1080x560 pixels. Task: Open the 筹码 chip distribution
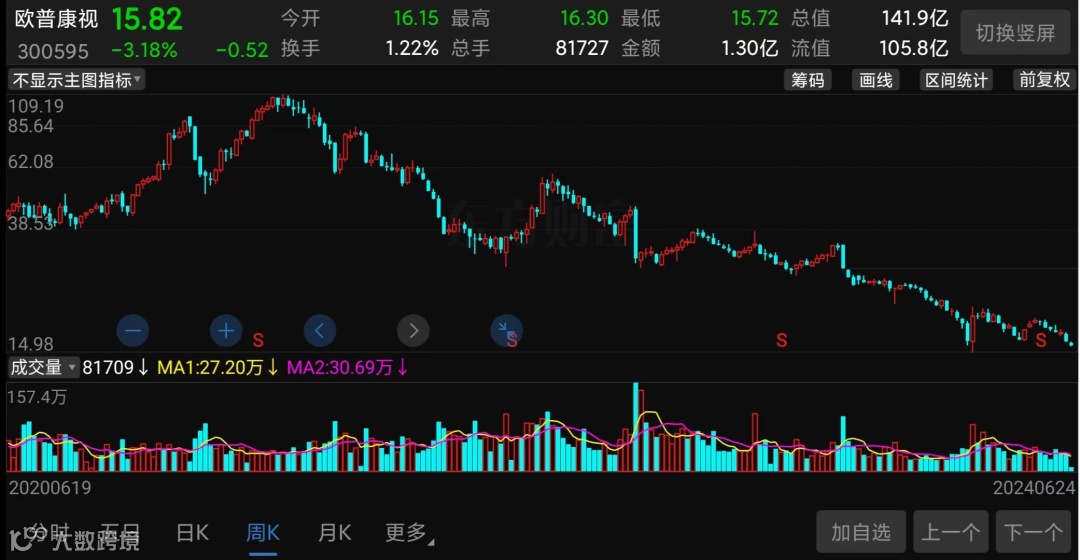807,80
